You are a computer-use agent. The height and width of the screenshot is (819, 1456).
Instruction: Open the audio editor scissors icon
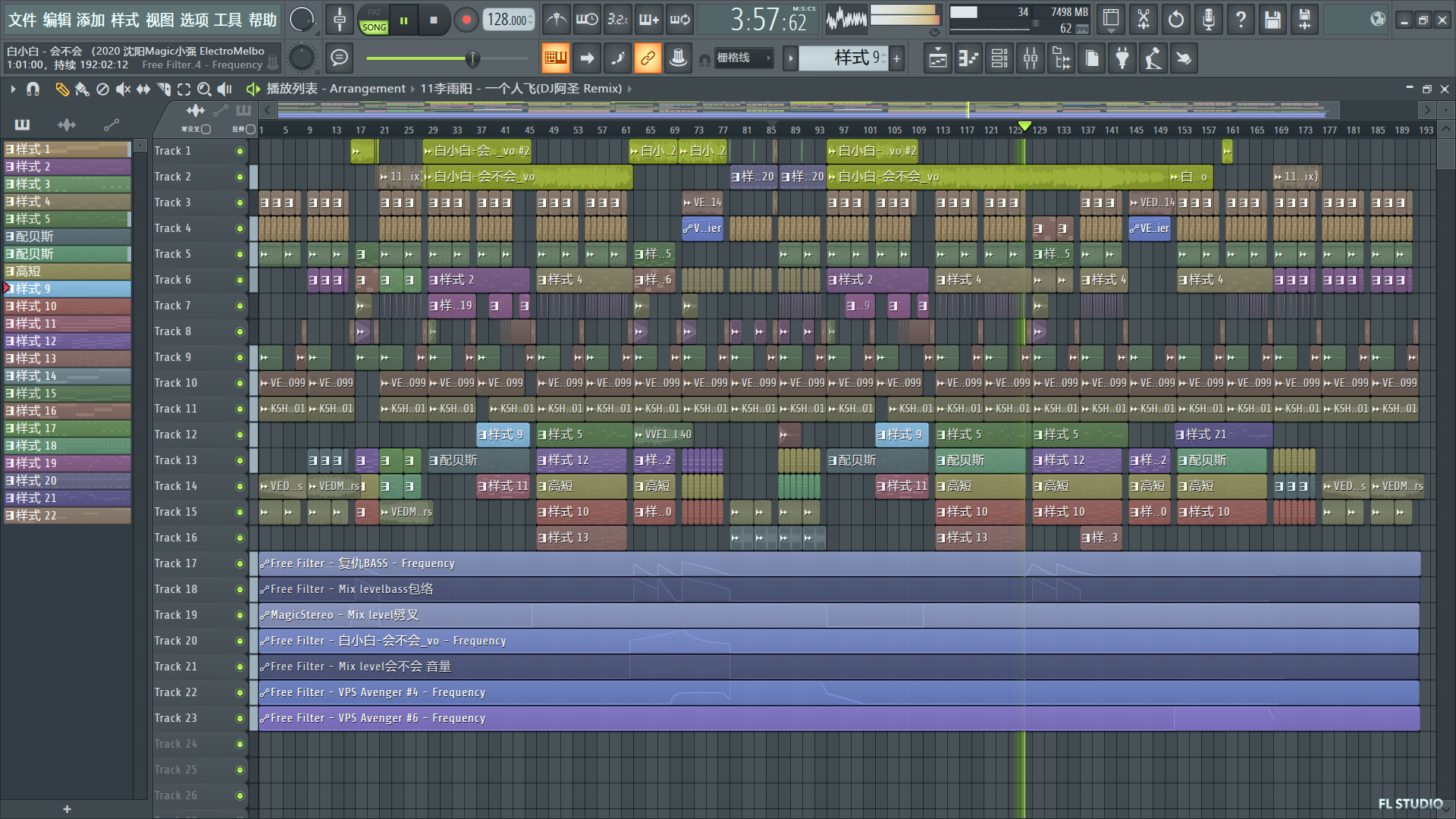coord(1144,20)
